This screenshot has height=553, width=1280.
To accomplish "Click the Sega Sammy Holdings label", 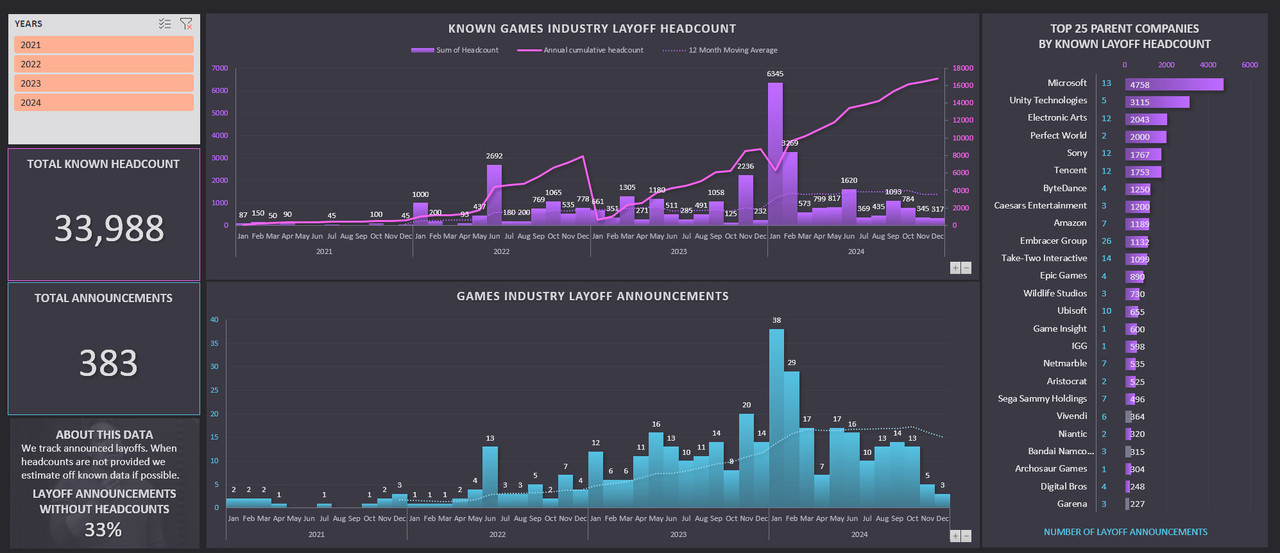I will (x=1041, y=398).
